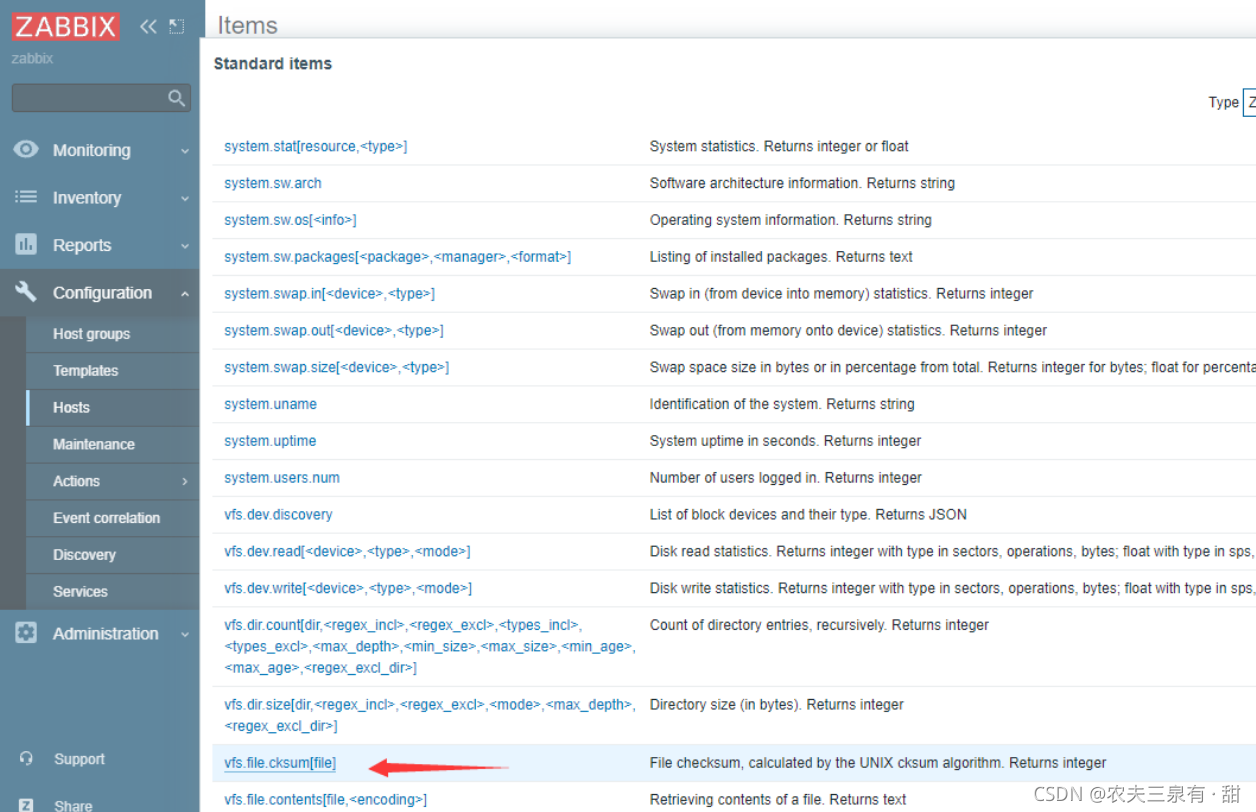The image size is (1256, 812).
Task: Click the Reports chart icon
Action: (26, 244)
